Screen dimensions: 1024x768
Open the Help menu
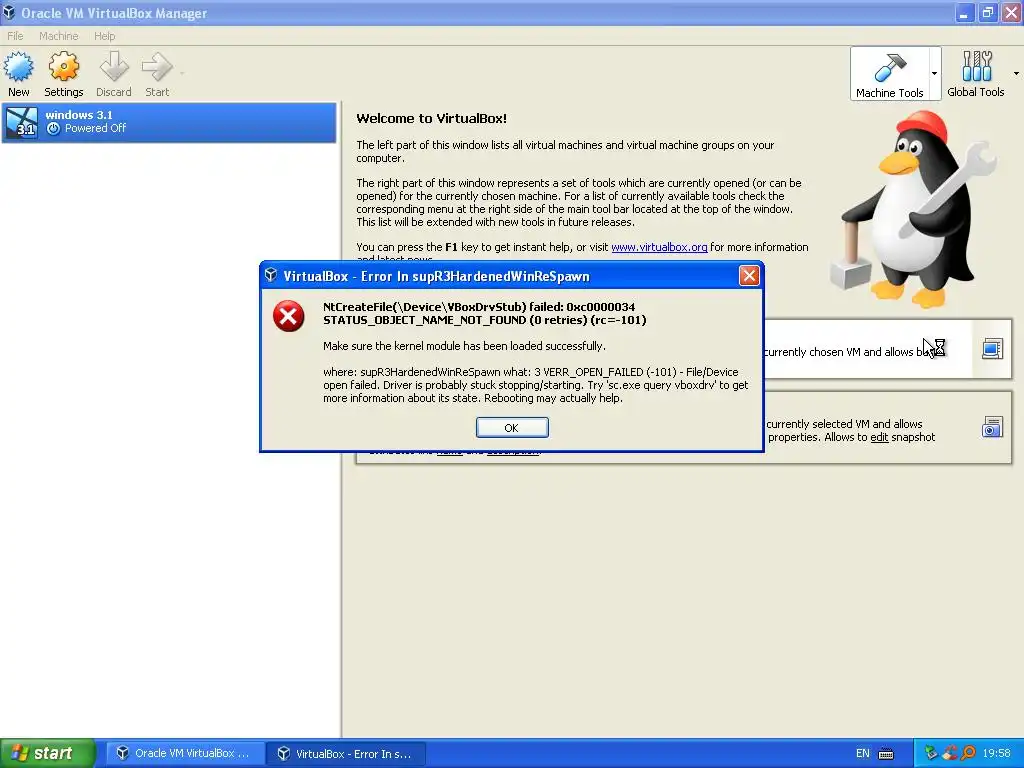point(104,36)
